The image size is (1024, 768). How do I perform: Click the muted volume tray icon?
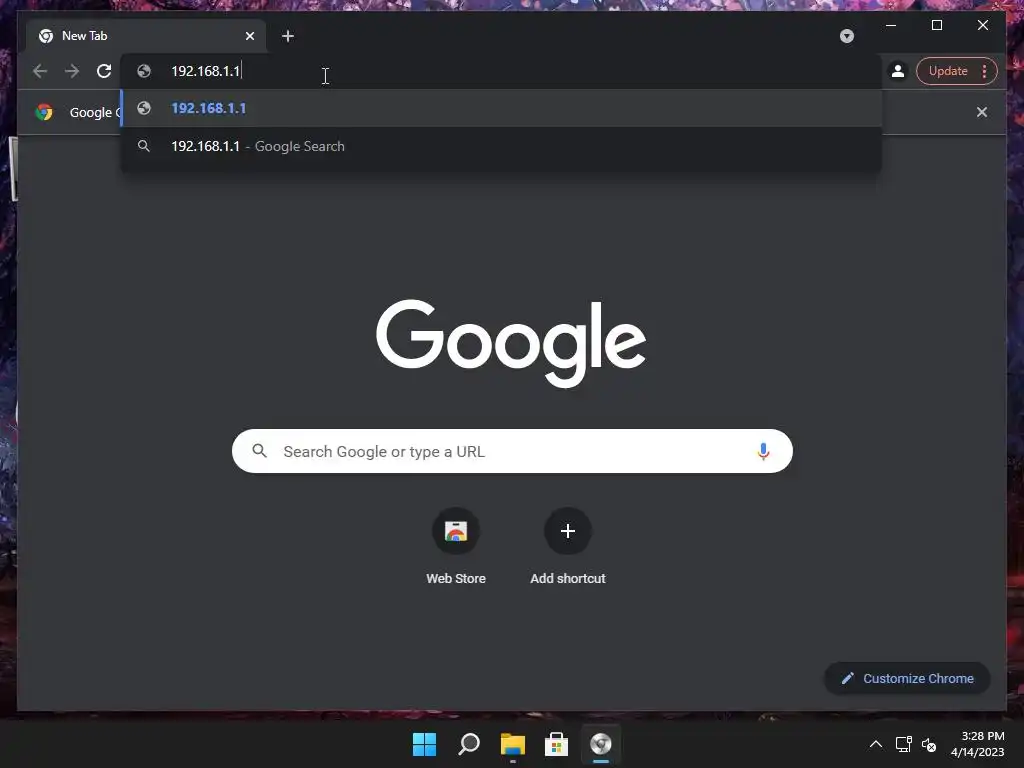pyautogui.click(x=929, y=744)
